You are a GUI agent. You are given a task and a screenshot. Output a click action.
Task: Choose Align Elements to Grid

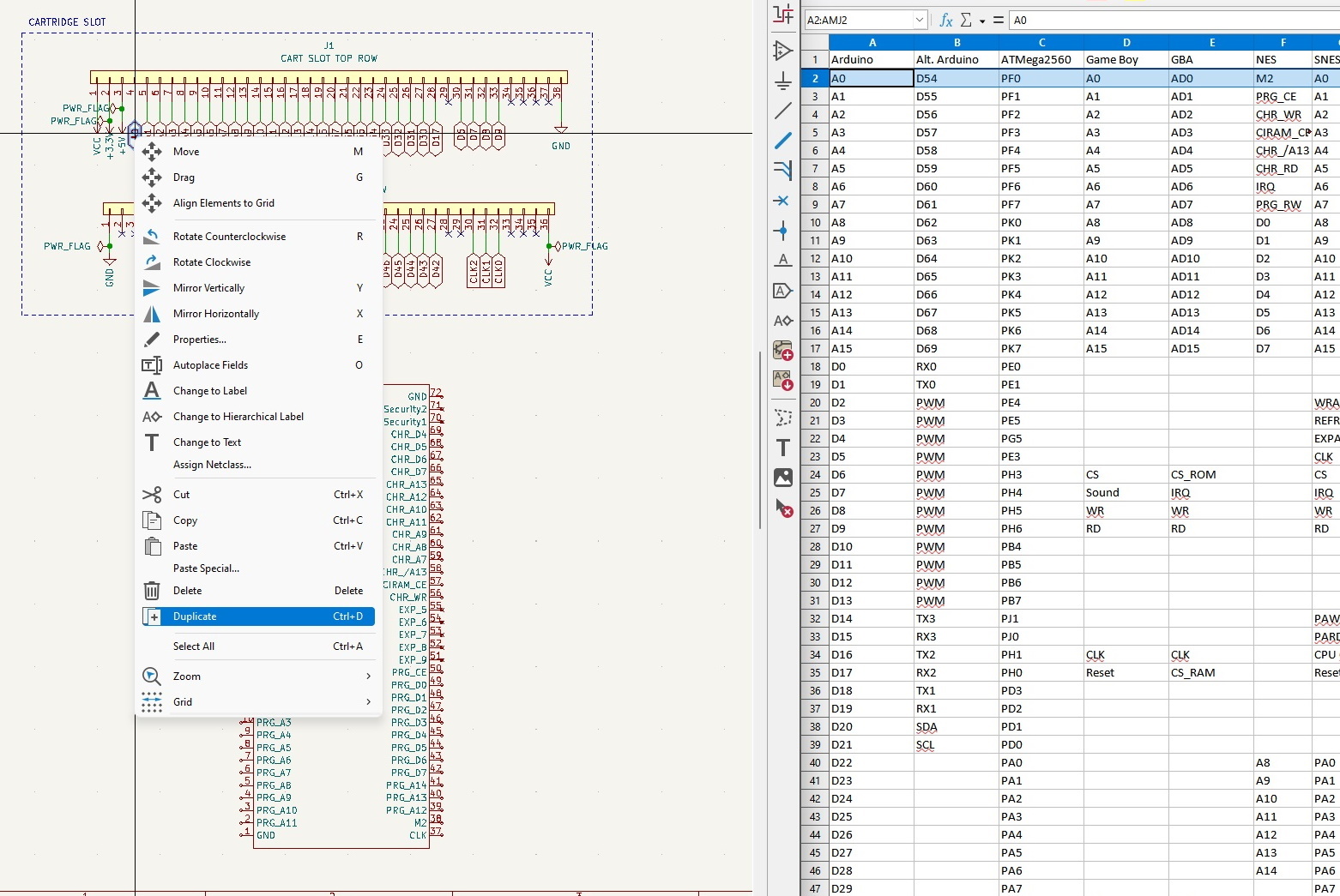coord(258,203)
